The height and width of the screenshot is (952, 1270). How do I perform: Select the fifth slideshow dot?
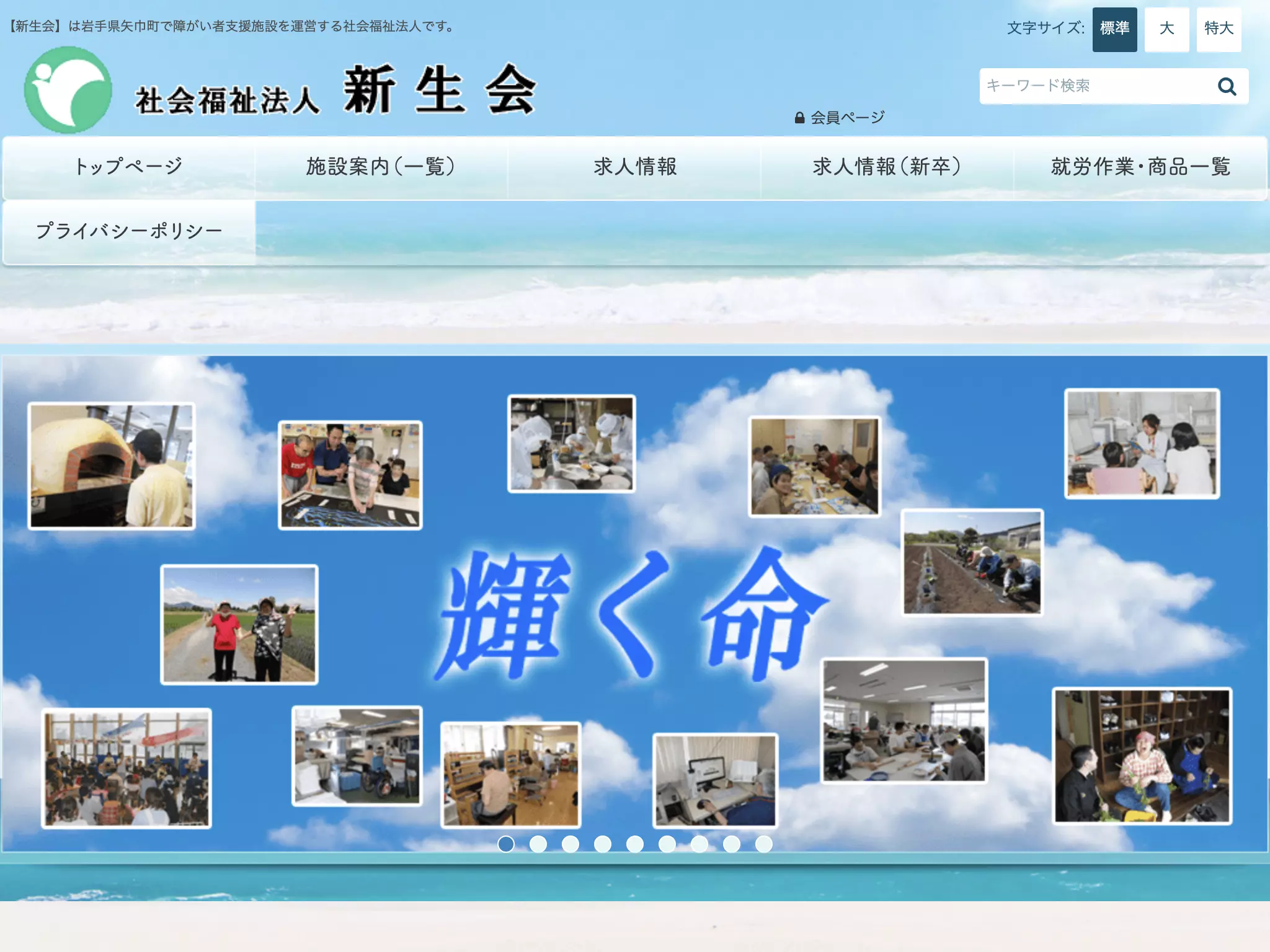tap(635, 844)
